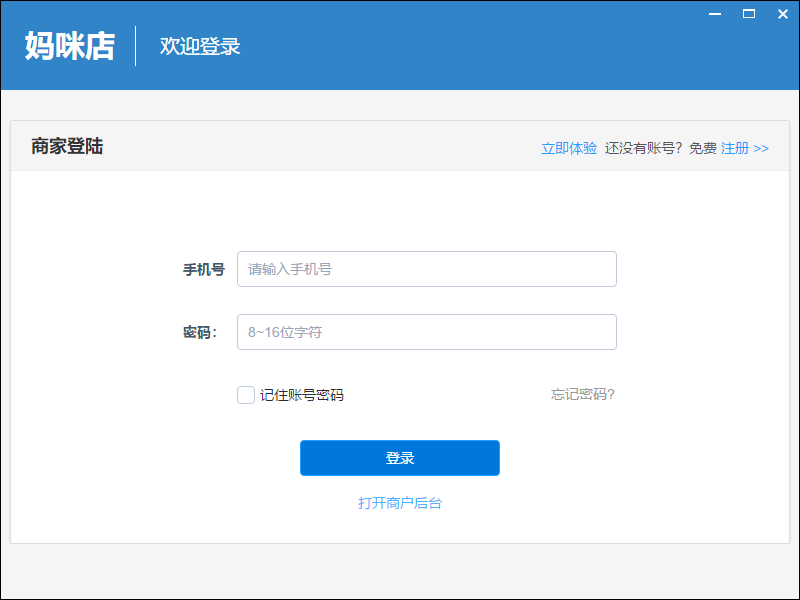This screenshot has height=600, width=800.
Task: Tick the 记住账号密码 checkbox
Action: pyautogui.click(x=246, y=395)
